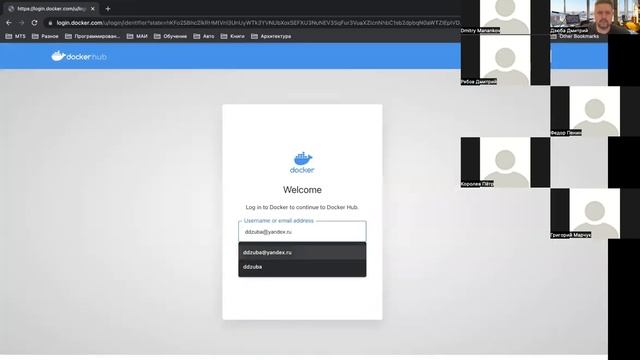
Task: Close the login.docker.com tab
Action: pos(93,9)
